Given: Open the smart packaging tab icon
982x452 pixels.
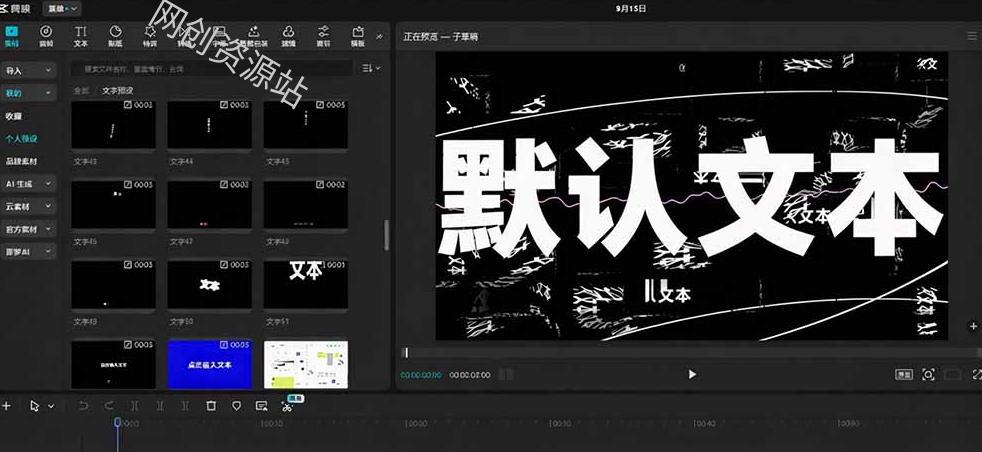Looking at the screenshot, I should [254, 36].
